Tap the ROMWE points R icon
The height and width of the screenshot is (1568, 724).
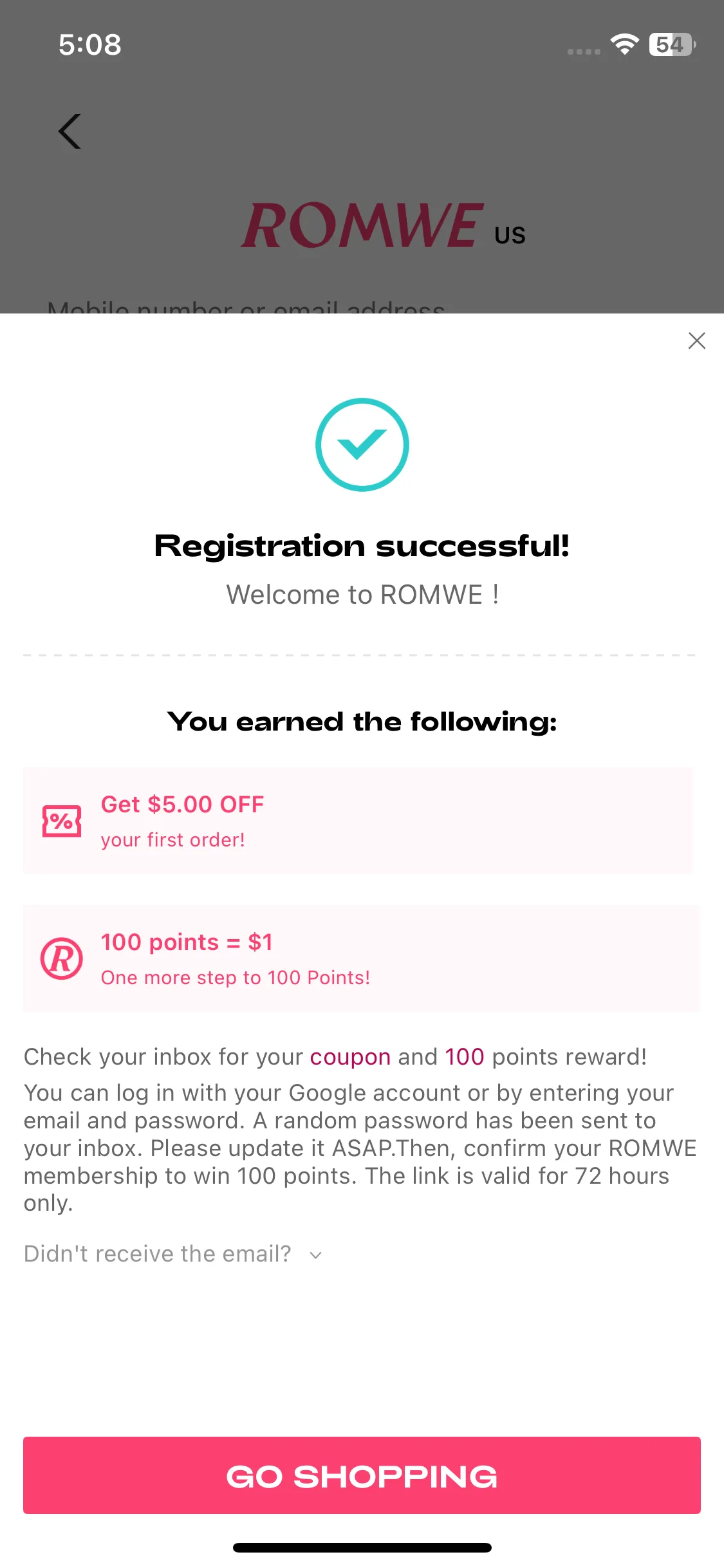coord(62,958)
